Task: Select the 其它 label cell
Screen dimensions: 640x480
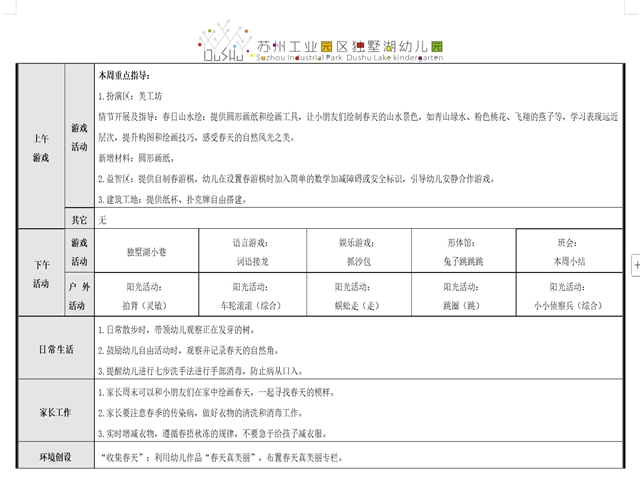Action: [x=80, y=220]
